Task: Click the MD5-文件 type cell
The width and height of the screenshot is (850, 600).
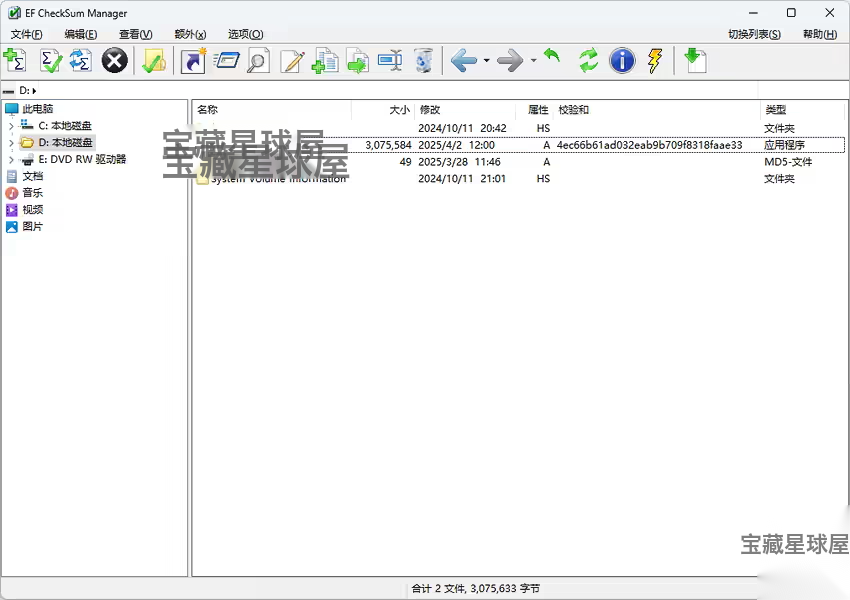Action: [x=788, y=162]
